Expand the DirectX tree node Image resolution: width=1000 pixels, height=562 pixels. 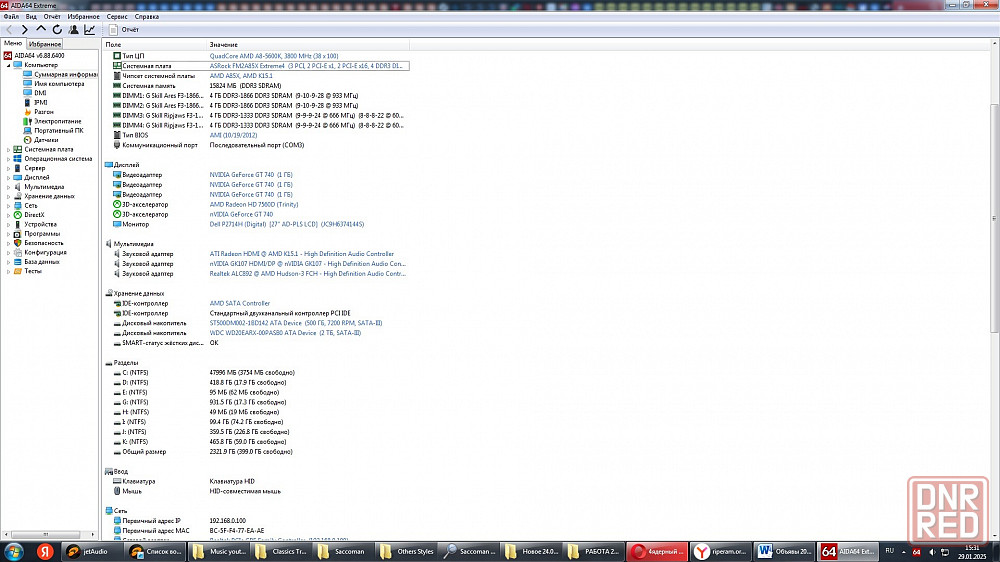click(8, 215)
